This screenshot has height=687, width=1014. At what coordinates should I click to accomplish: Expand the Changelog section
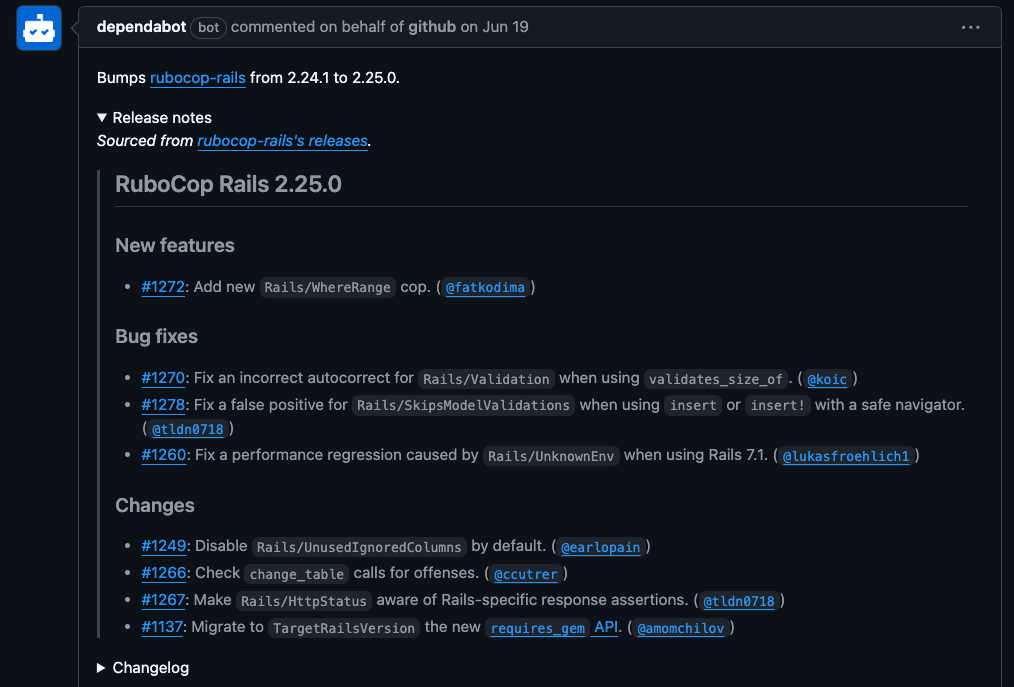pyautogui.click(x=143, y=668)
